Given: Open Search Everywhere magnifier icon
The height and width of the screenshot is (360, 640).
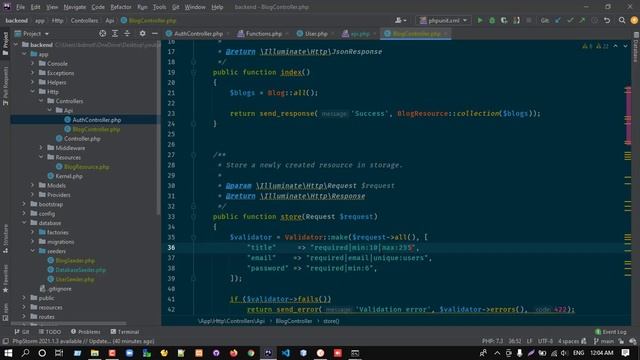Looking at the screenshot, I should [x=622, y=20].
